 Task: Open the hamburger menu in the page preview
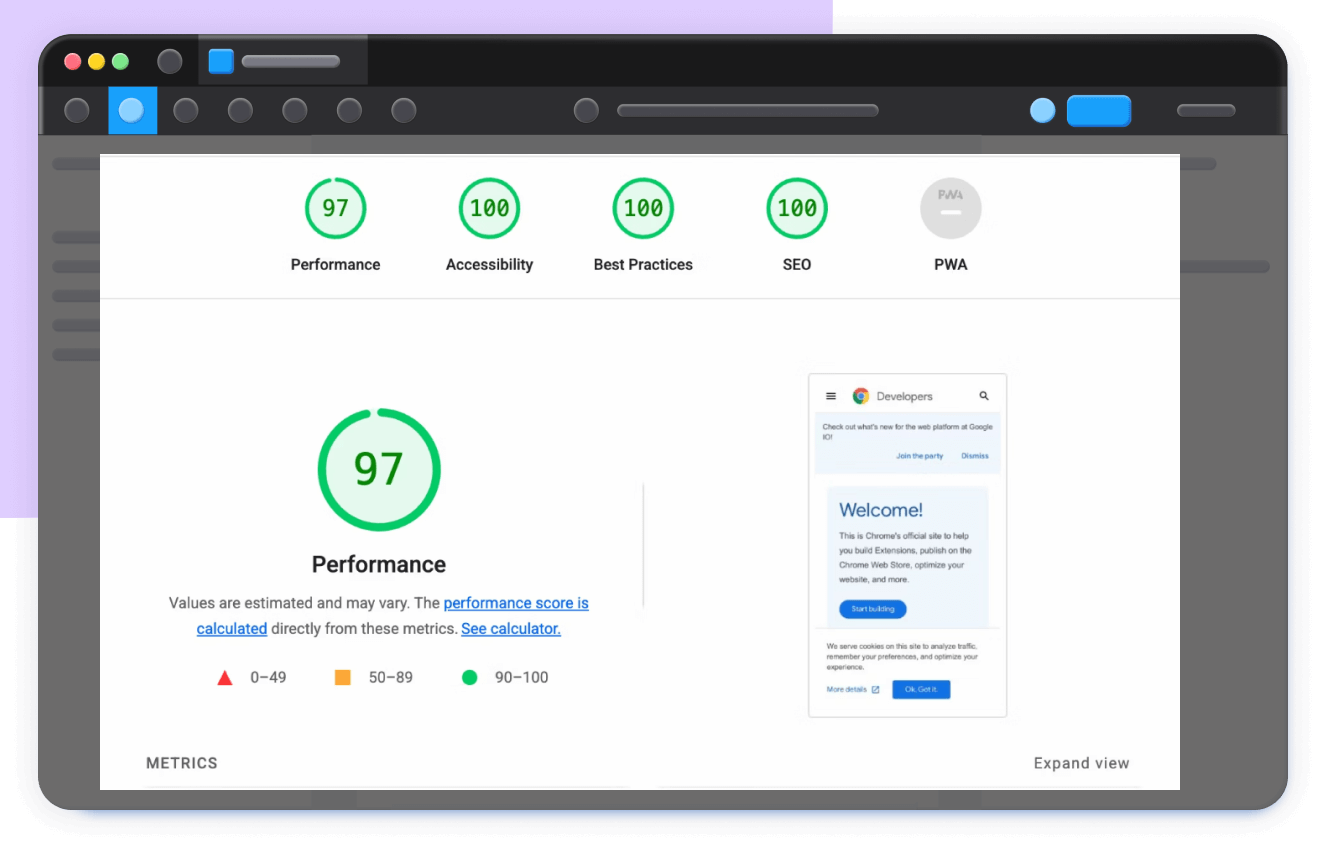point(831,396)
